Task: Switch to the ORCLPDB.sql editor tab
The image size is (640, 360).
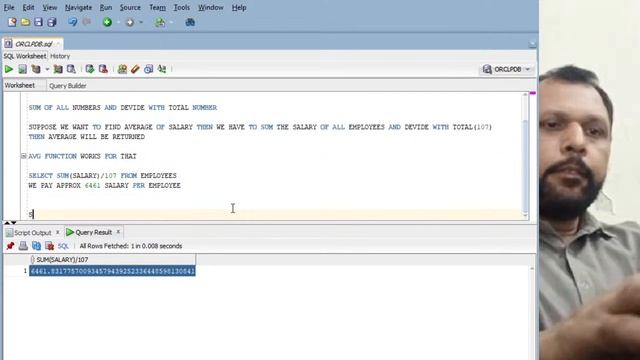Action: 33,44
